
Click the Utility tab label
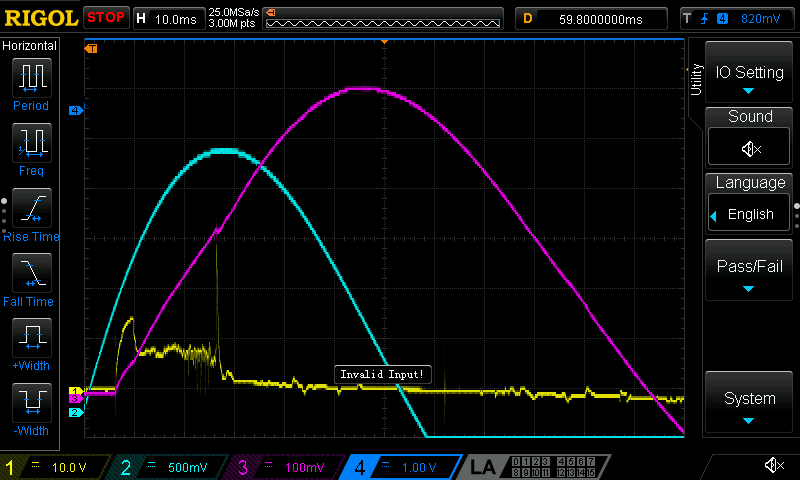pos(696,78)
